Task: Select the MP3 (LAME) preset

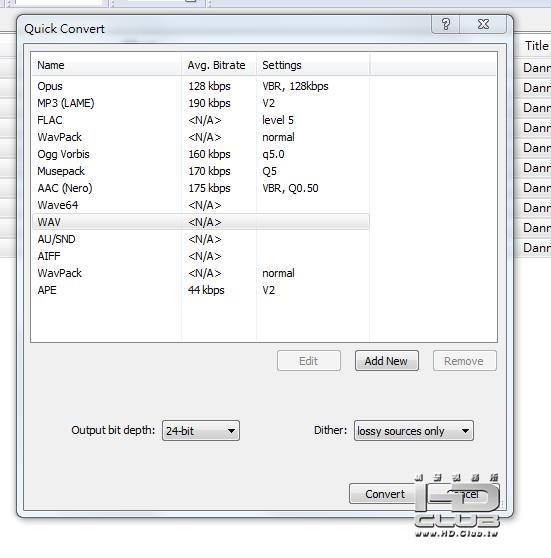Action: coord(201,103)
